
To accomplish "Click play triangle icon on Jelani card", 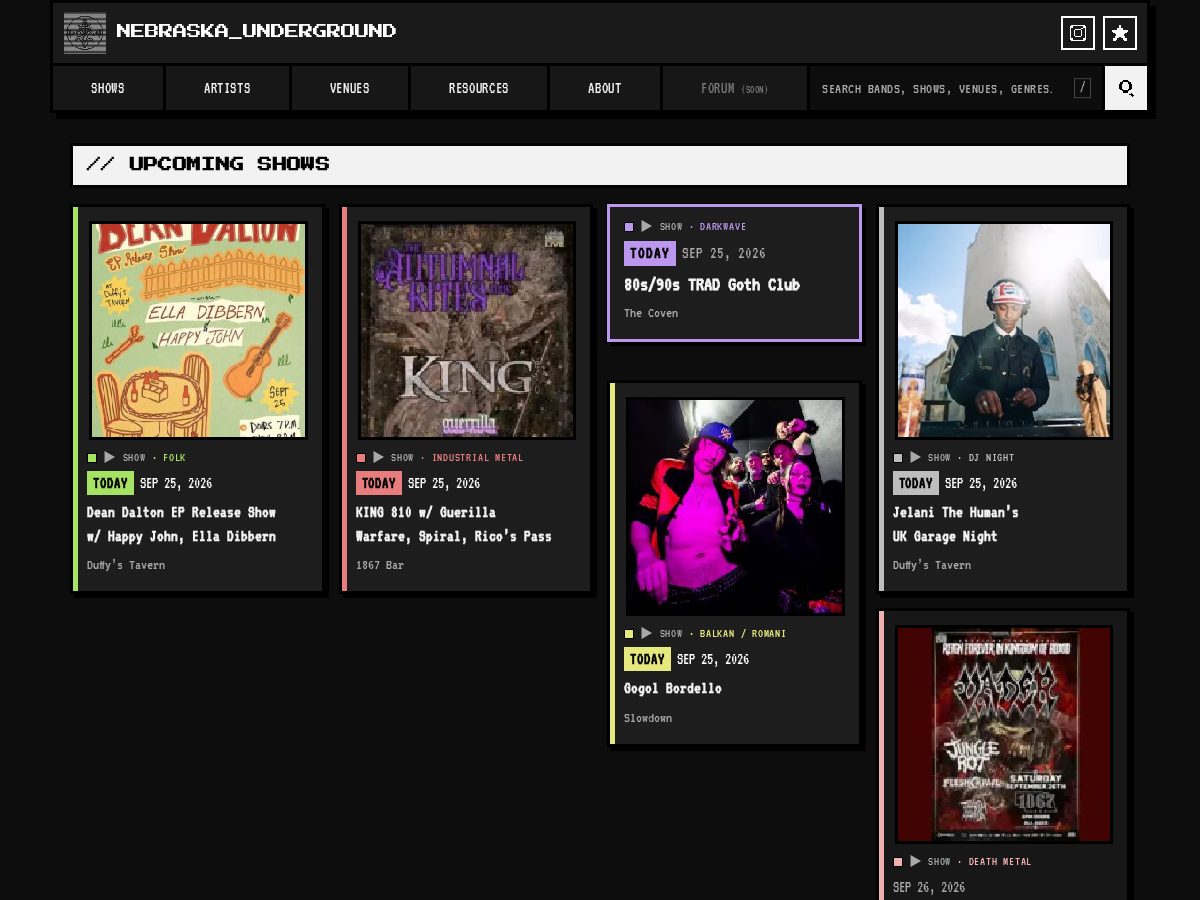I will (915, 458).
